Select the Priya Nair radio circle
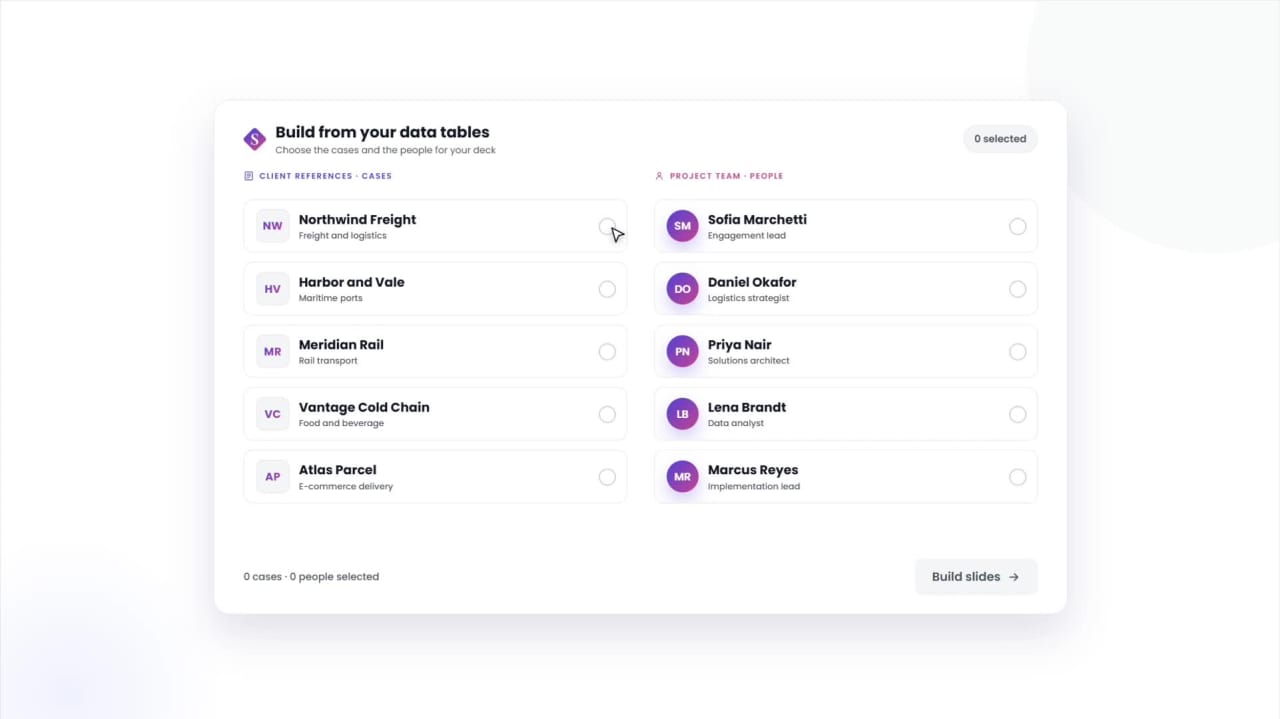This screenshot has height=719, width=1280. 1017,351
